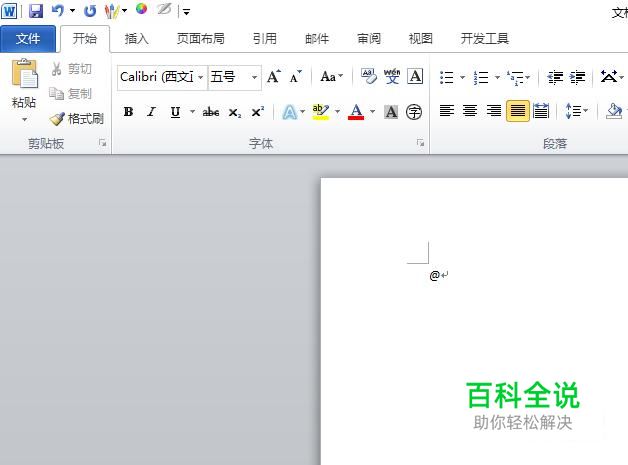
Task: Click the Redo icon in quick access toolbar
Action: [90, 11]
